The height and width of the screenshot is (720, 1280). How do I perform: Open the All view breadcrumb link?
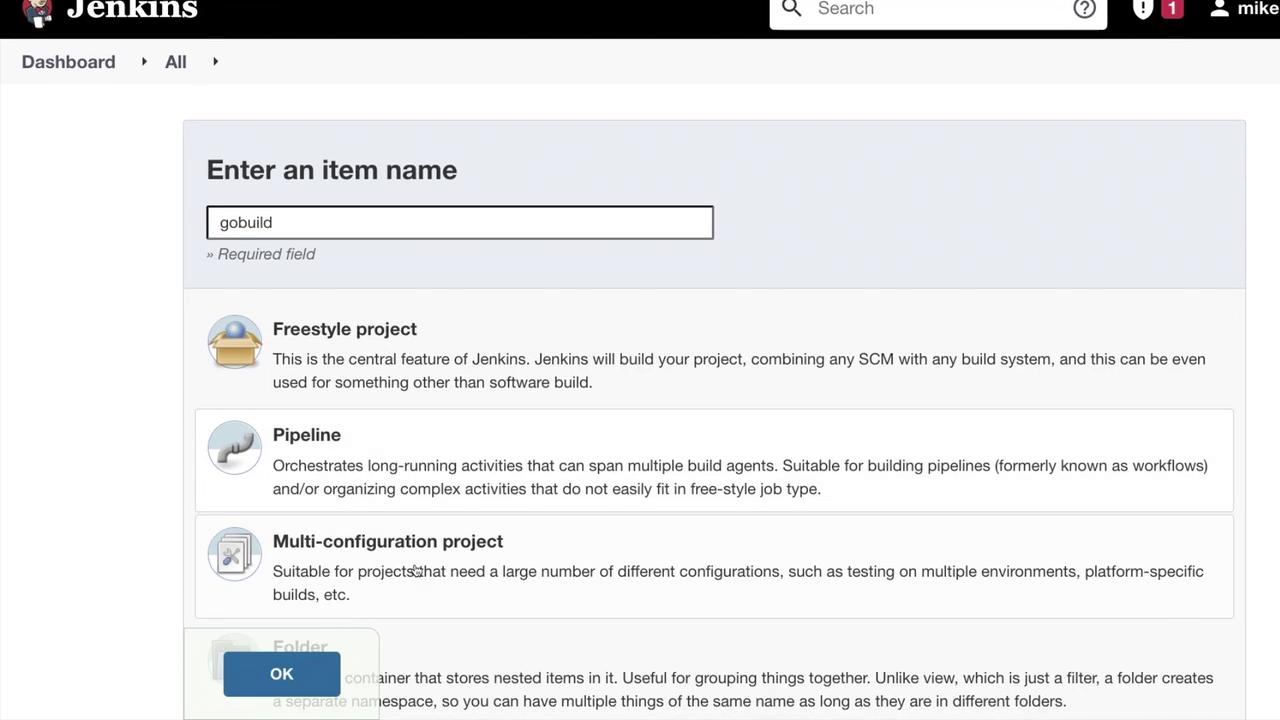click(x=176, y=62)
